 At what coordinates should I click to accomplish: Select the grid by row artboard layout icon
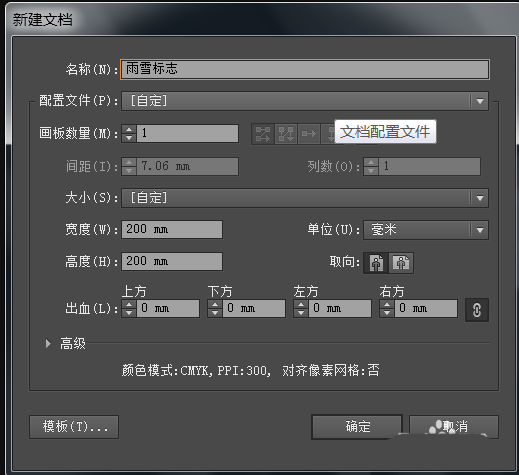(263, 134)
